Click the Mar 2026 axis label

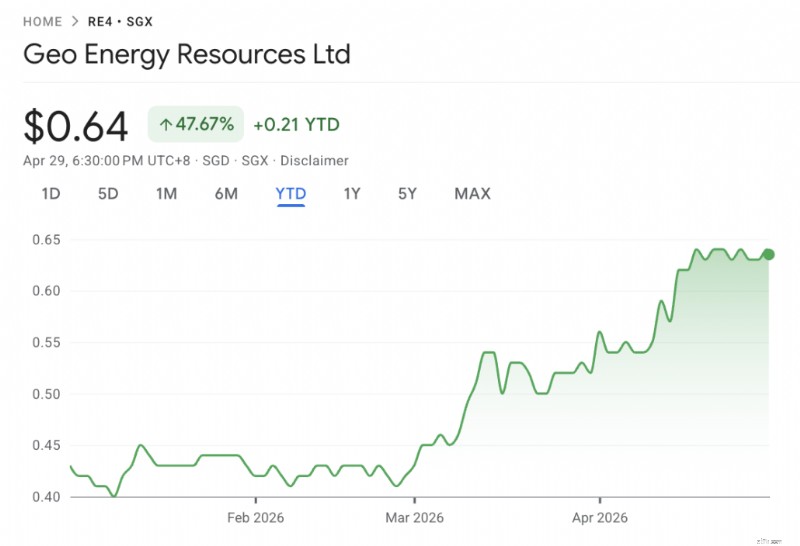(x=414, y=518)
